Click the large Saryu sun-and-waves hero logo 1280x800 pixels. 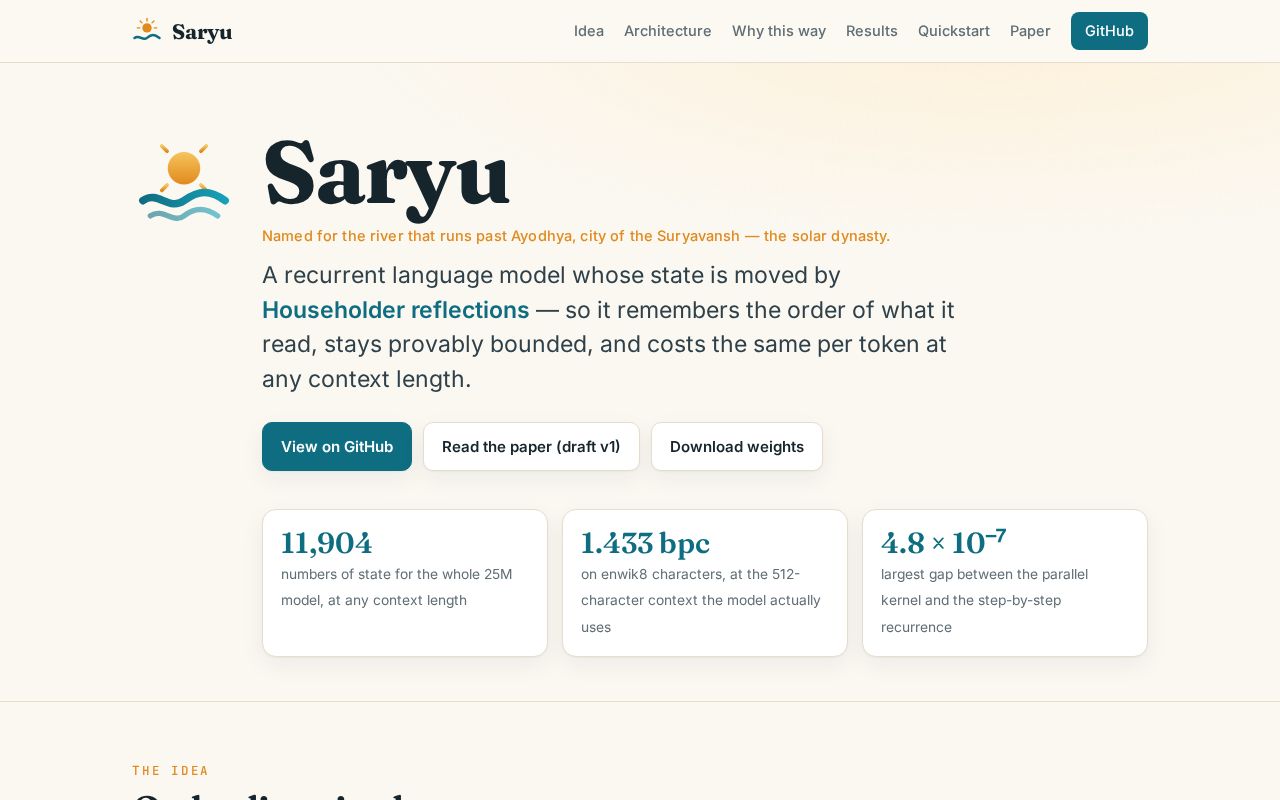[184, 182]
